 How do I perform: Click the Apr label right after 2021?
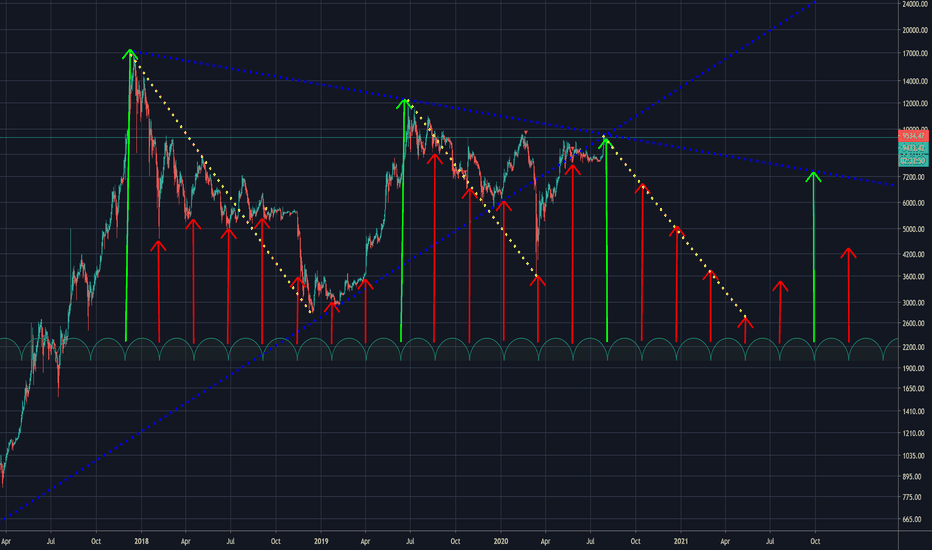[725, 542]
